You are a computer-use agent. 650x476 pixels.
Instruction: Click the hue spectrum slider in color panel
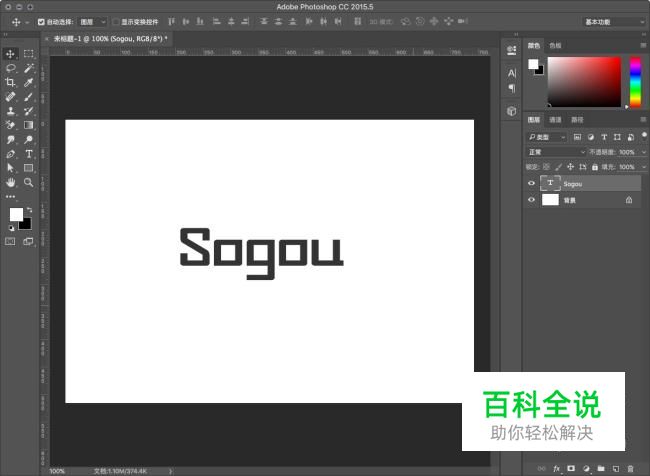[x=635, y=80]
